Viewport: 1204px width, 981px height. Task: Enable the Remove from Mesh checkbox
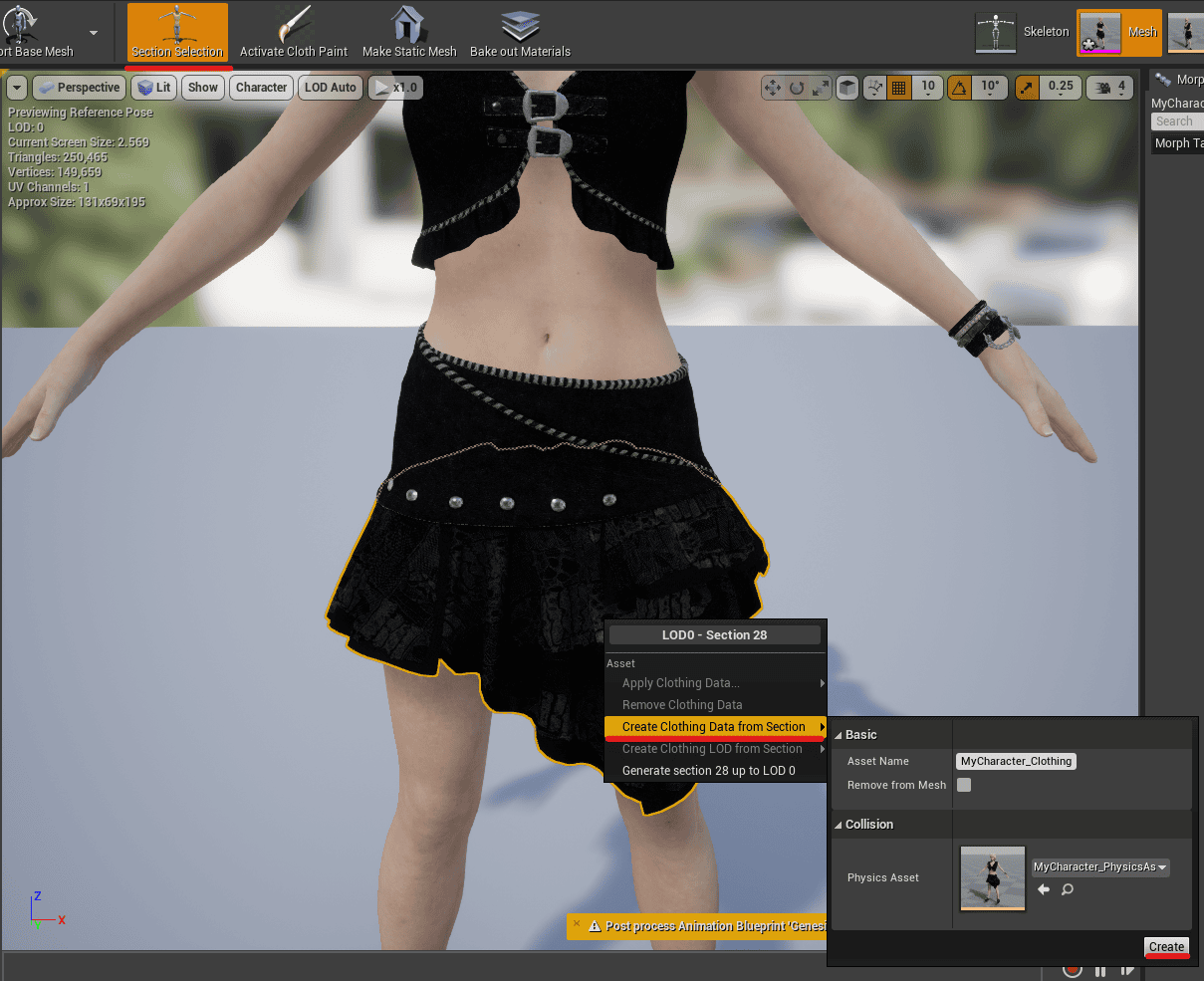click(964, 785)
